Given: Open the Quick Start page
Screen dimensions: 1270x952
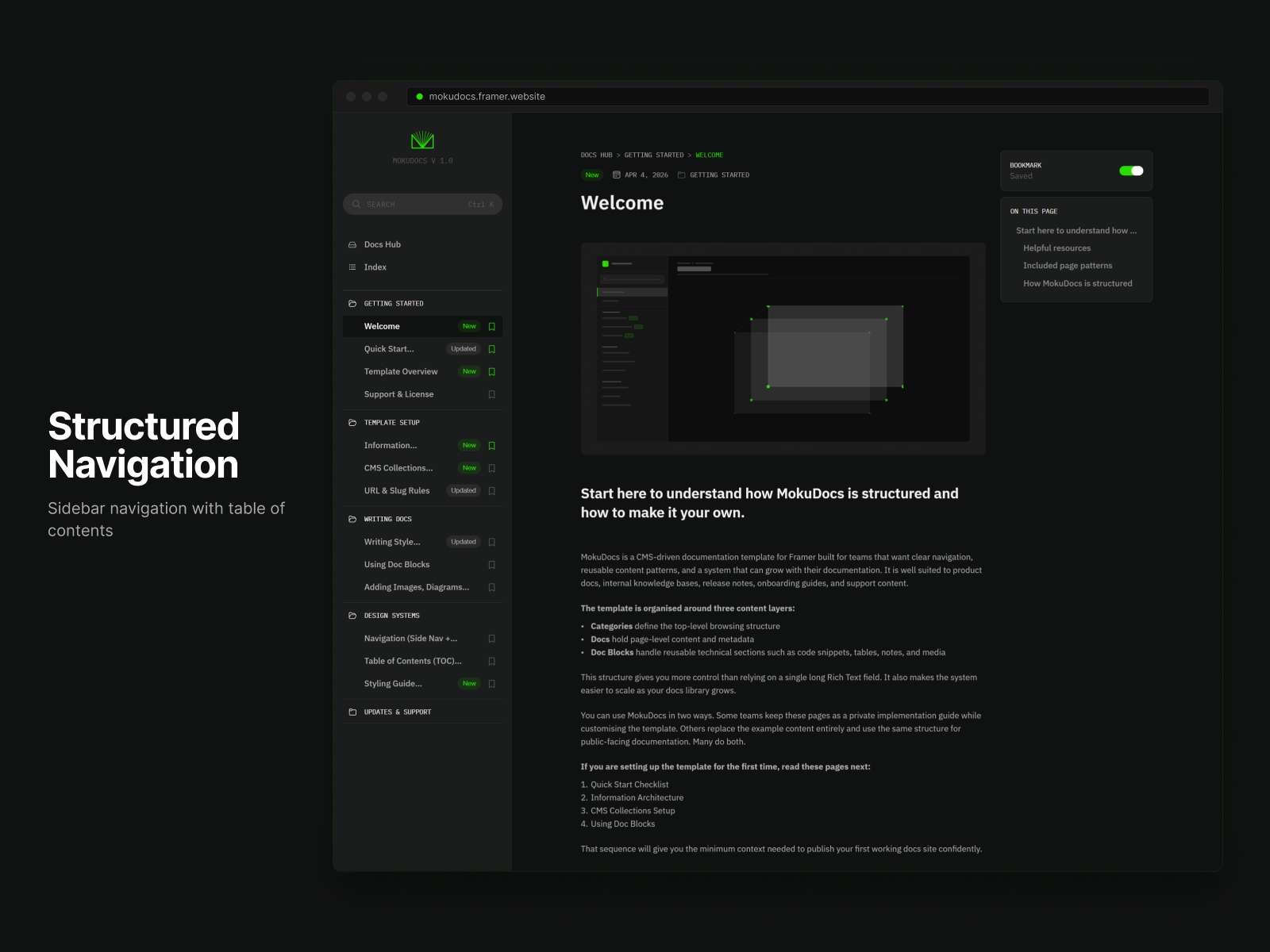Looking at the screenshot, I should pos(422,349).
